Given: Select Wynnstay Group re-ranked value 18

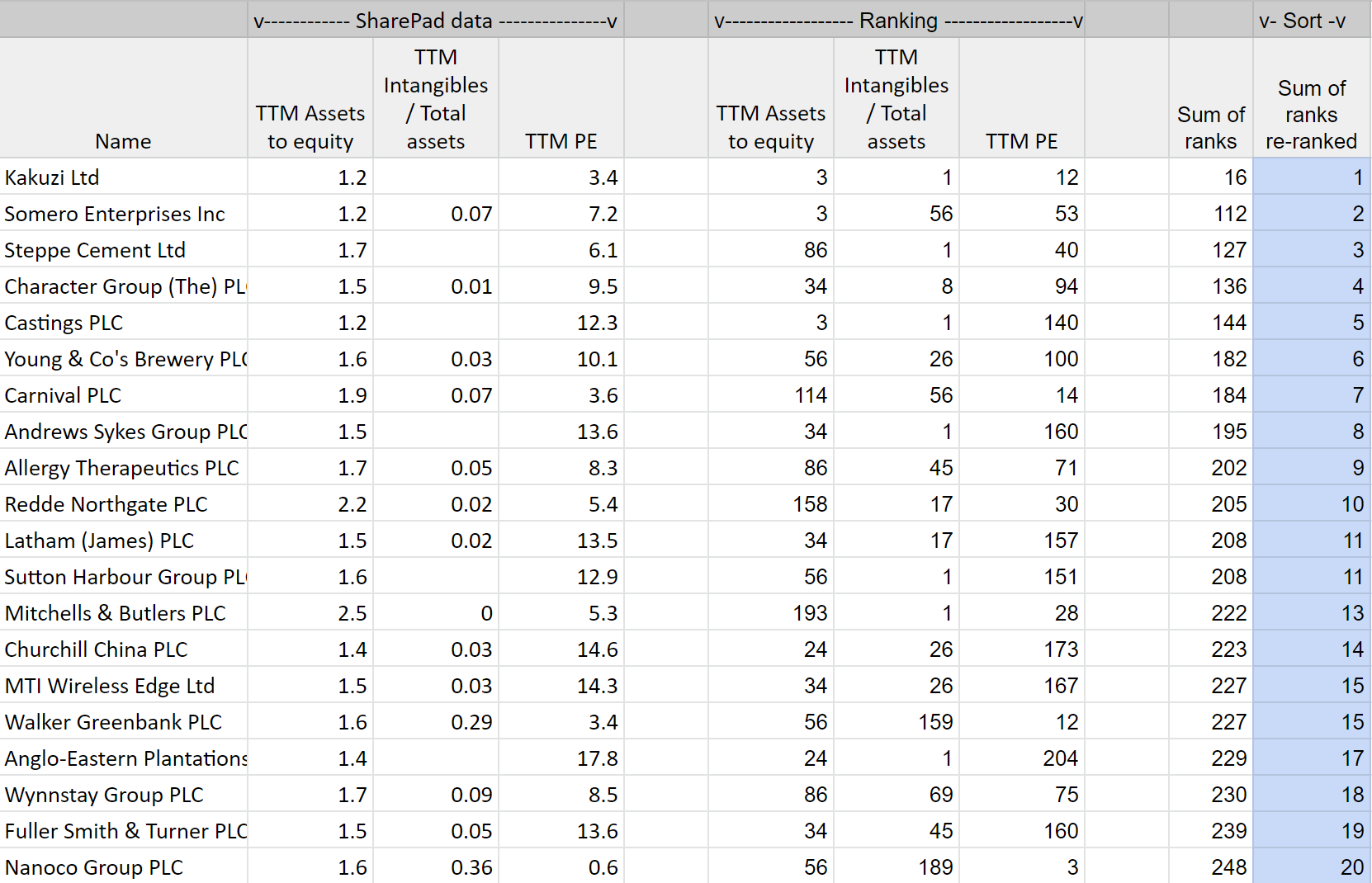Looking at the screenshot, I should (x=1312, y=794).
